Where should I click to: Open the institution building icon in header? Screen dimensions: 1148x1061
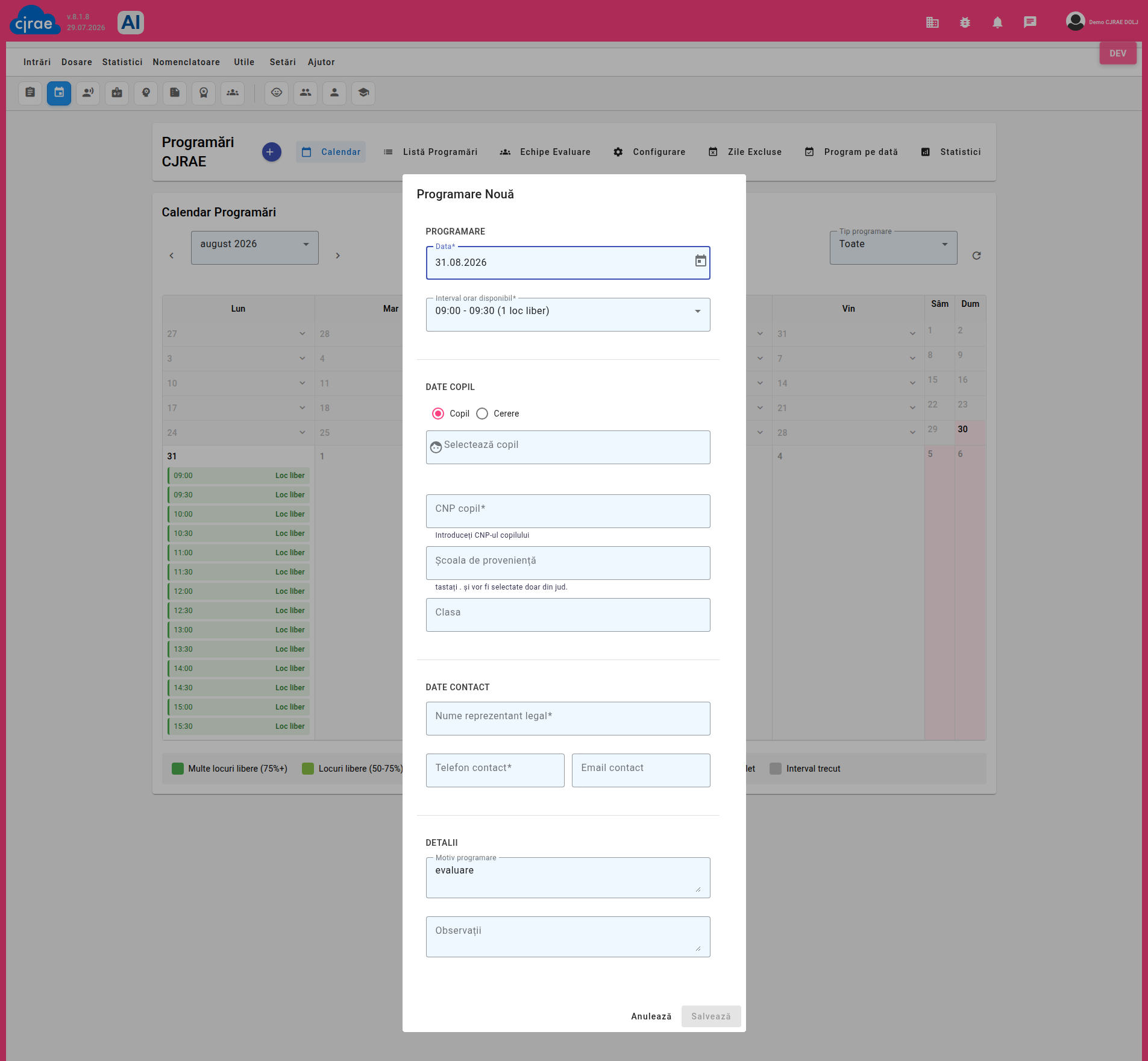click(932, 22)
